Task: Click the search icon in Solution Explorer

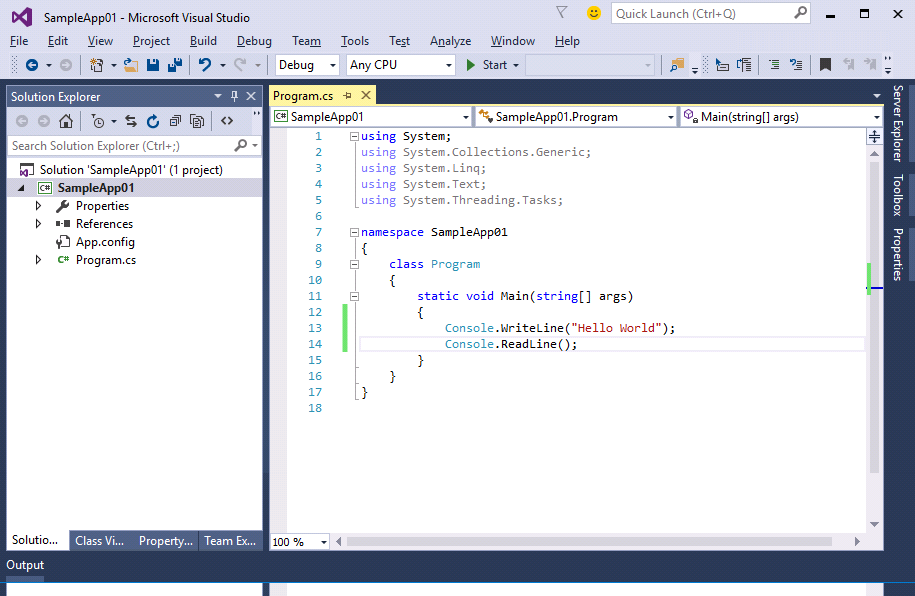Action: 240,145
